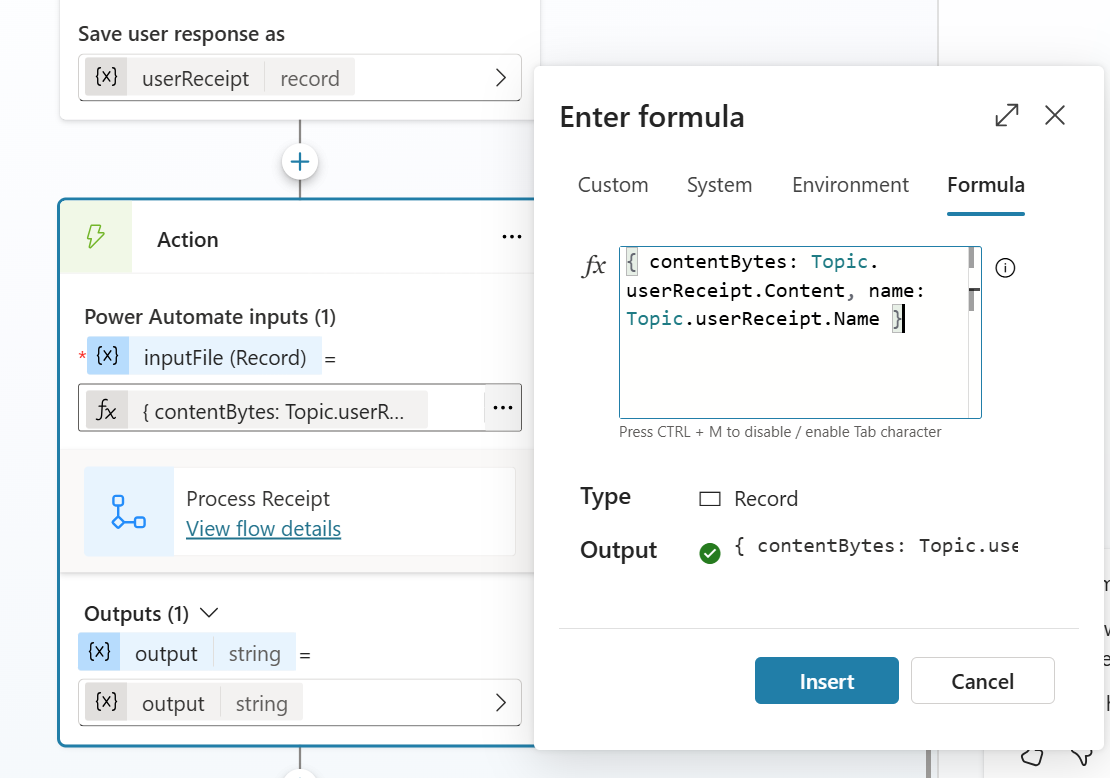Open the View flow details link
Screen dimensions: 1110x778
(x=263, y=529)
